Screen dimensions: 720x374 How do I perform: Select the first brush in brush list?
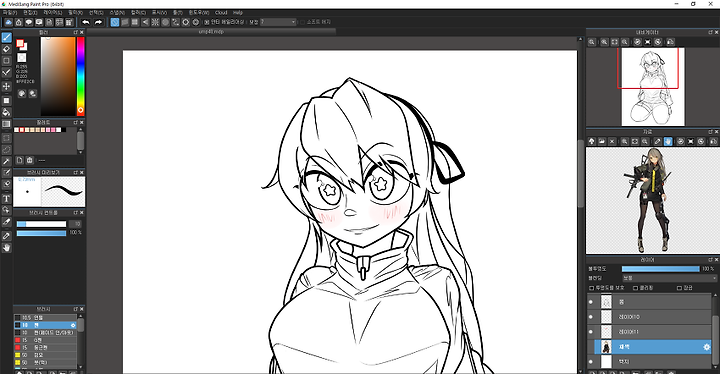(x=45, y=317)
